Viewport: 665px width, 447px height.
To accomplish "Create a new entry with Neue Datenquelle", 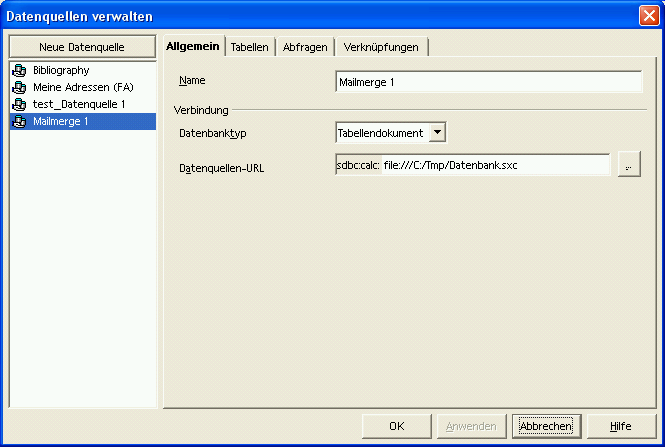I will pyautogui.click(x=82, y=47).
